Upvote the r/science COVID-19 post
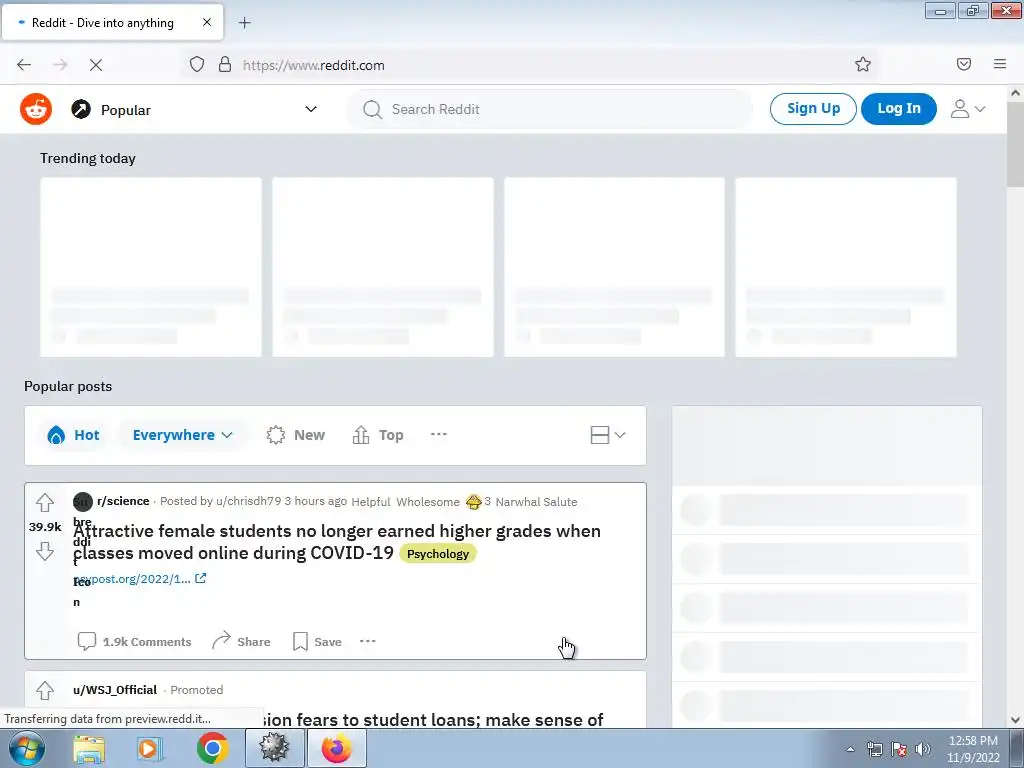Image resolution: width=1024 pixels, height=768 pixels. [45, 502]
